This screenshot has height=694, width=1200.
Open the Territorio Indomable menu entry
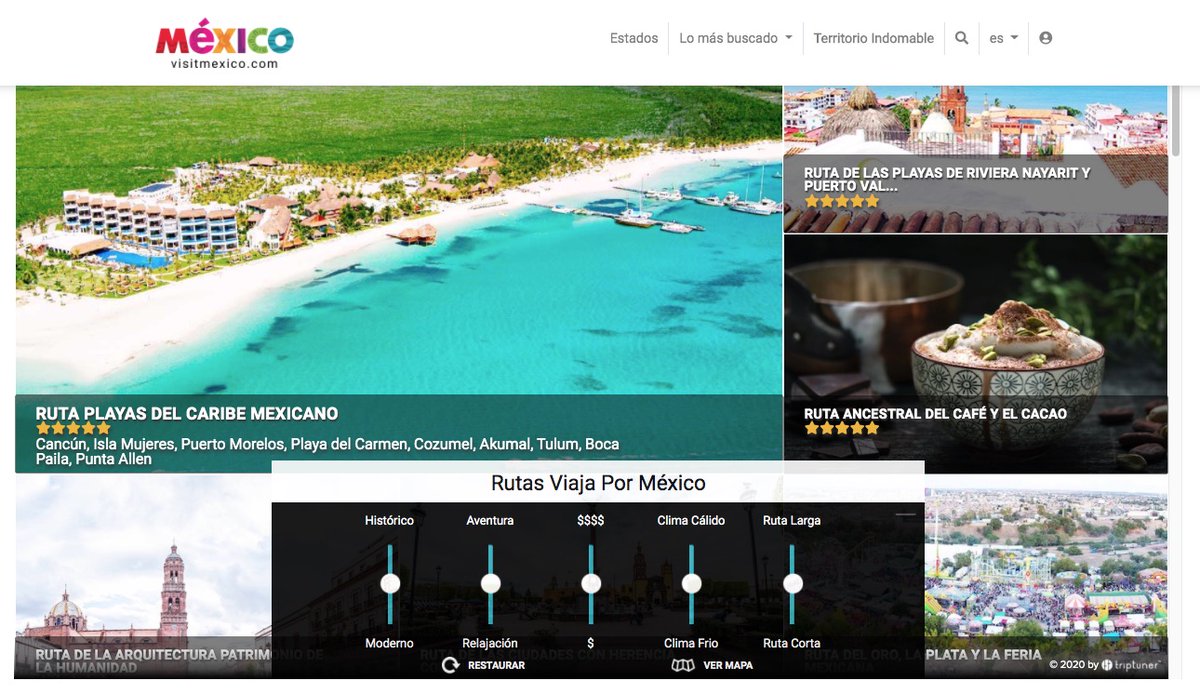pos(874,37)
